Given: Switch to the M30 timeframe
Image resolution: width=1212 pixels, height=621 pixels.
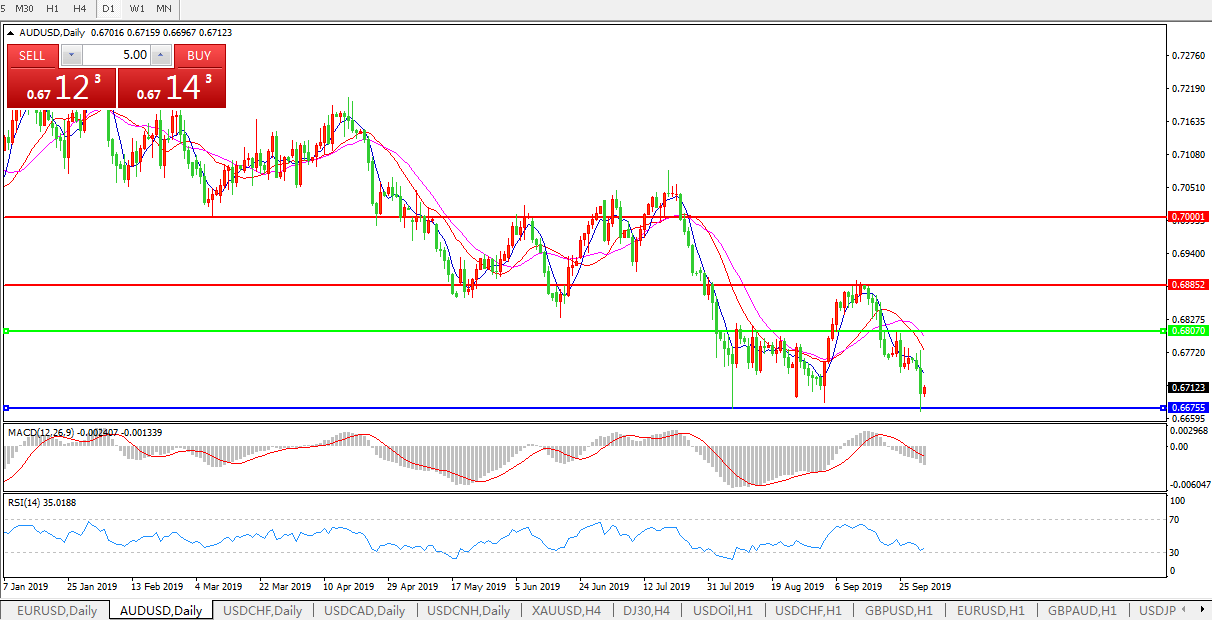Looking at the screenshot, I should (x=25, y=9).
